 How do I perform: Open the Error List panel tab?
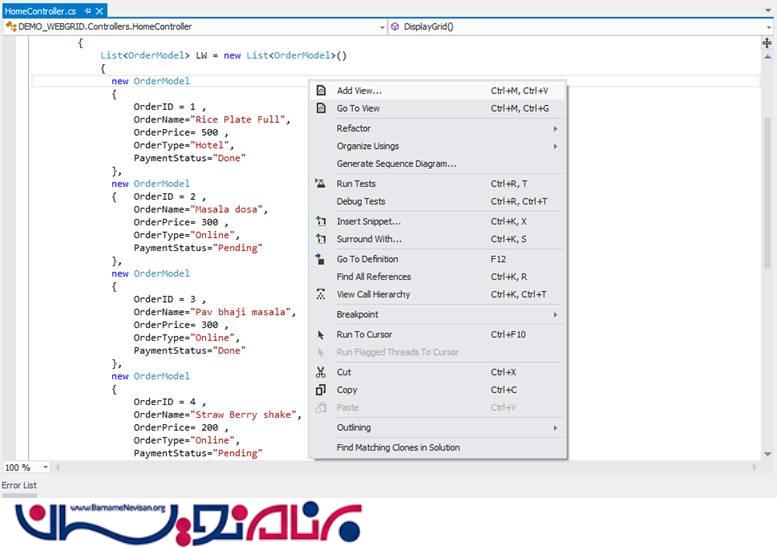coord(19,485)
